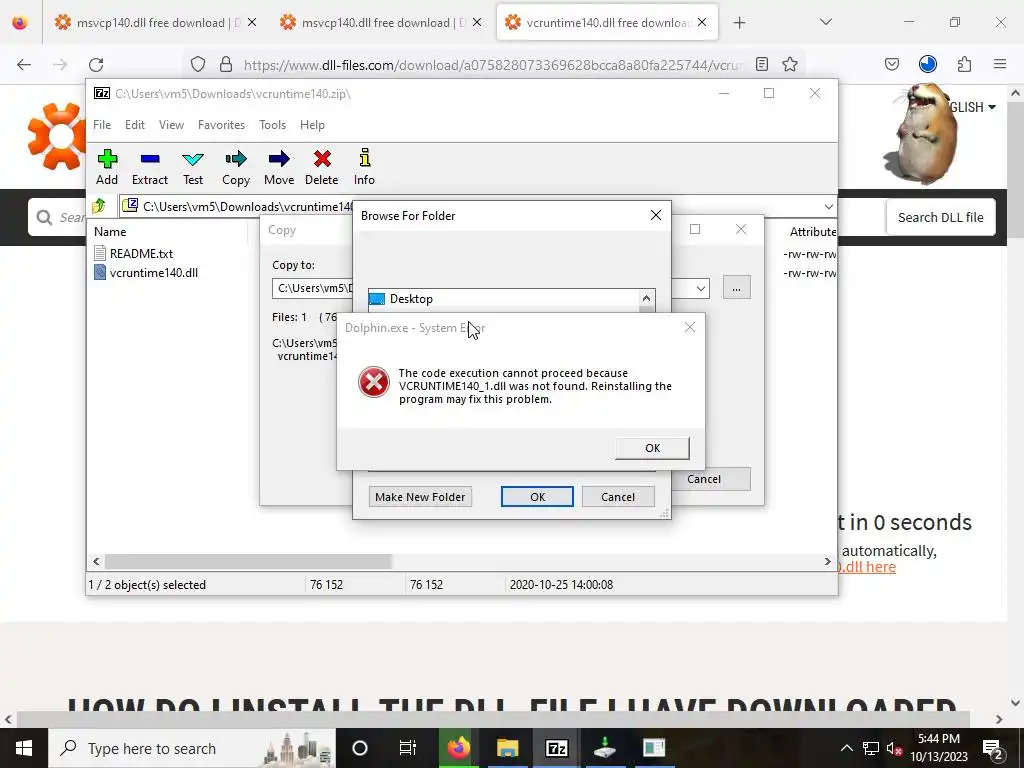
Task: Open the Firefox list all tabs dropdown
Action: pos(826,22)
